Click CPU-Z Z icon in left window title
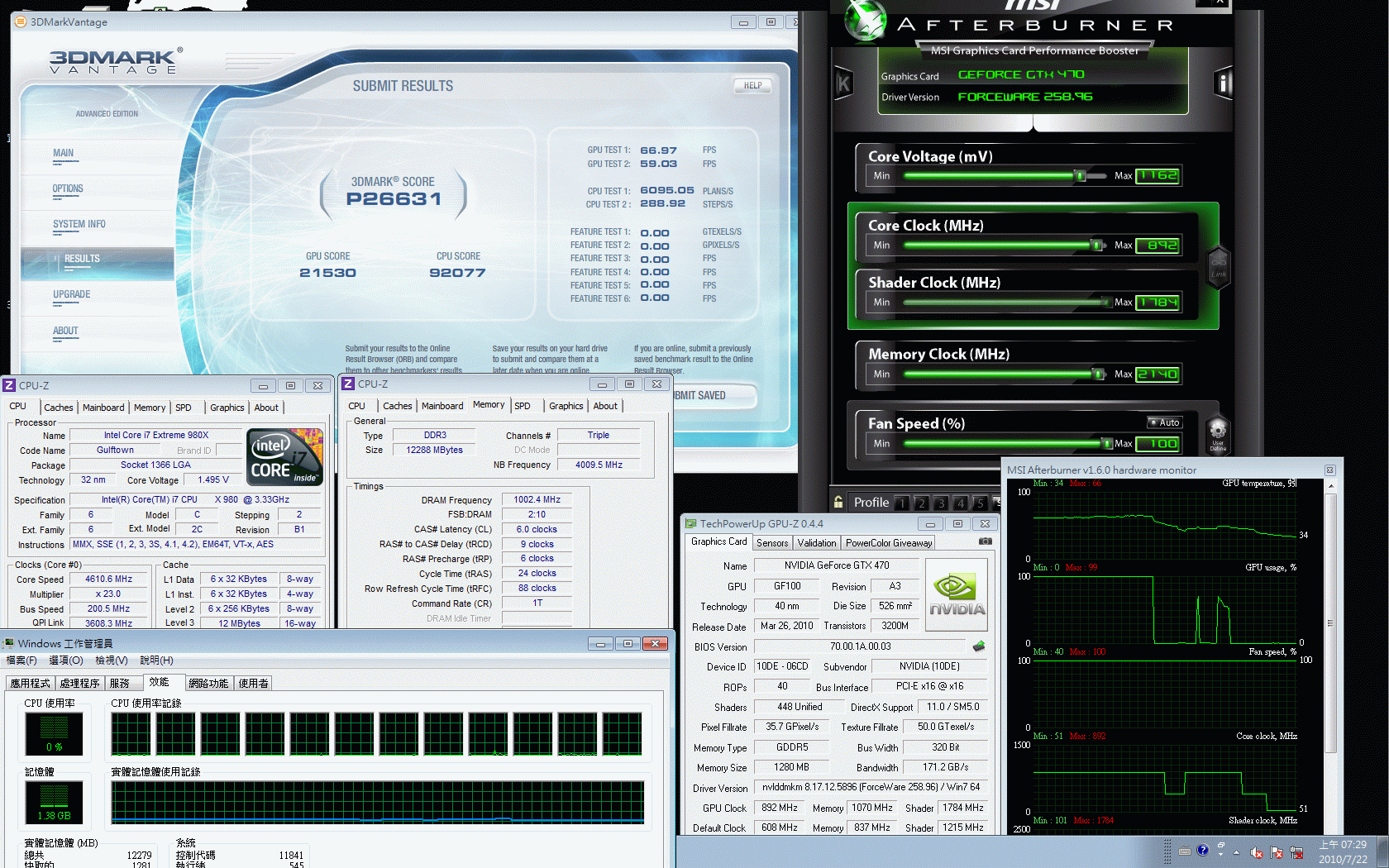Screen dimensions: 1389x868 tap(9, 385)
